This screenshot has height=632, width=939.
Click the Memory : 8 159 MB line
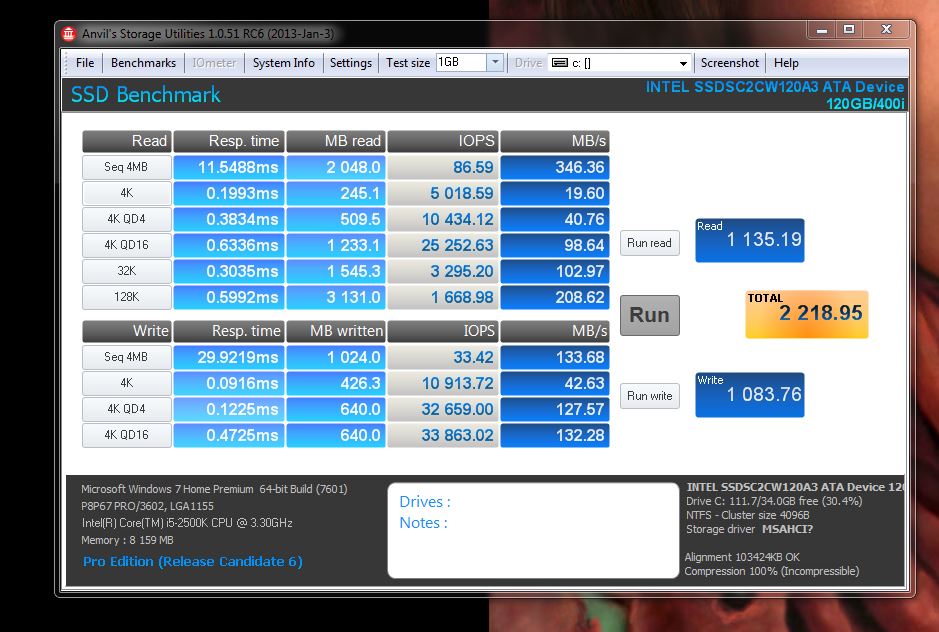[128, 540]
